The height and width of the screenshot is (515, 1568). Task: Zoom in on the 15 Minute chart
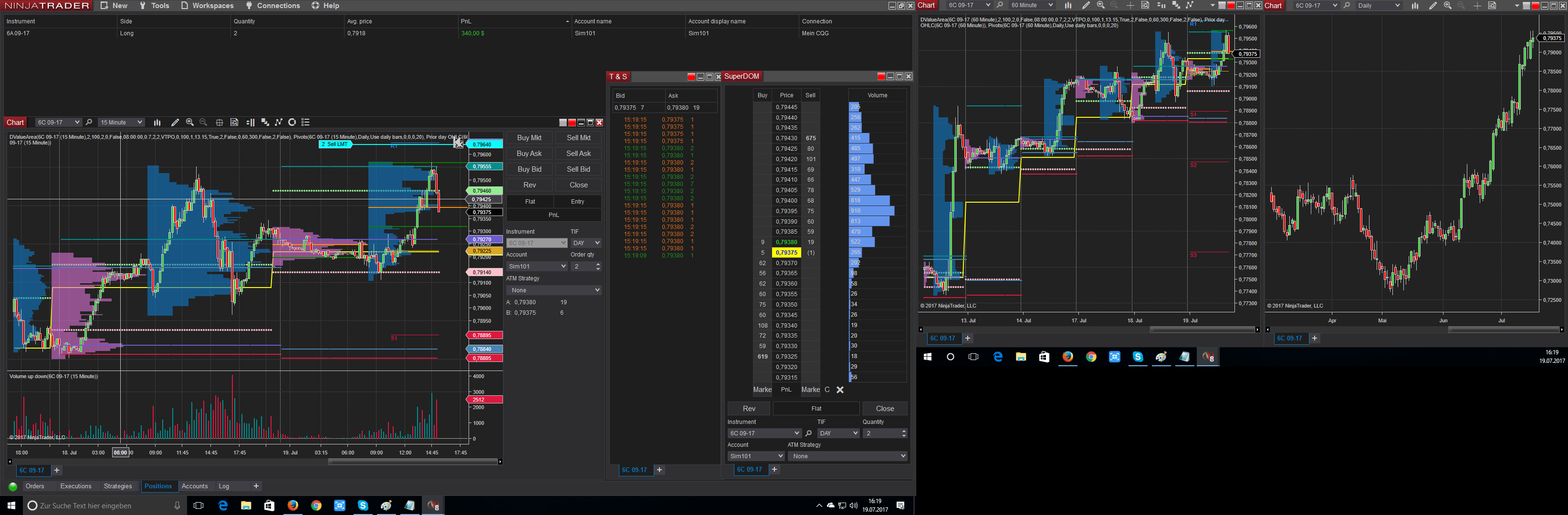[x=190, y=122]
